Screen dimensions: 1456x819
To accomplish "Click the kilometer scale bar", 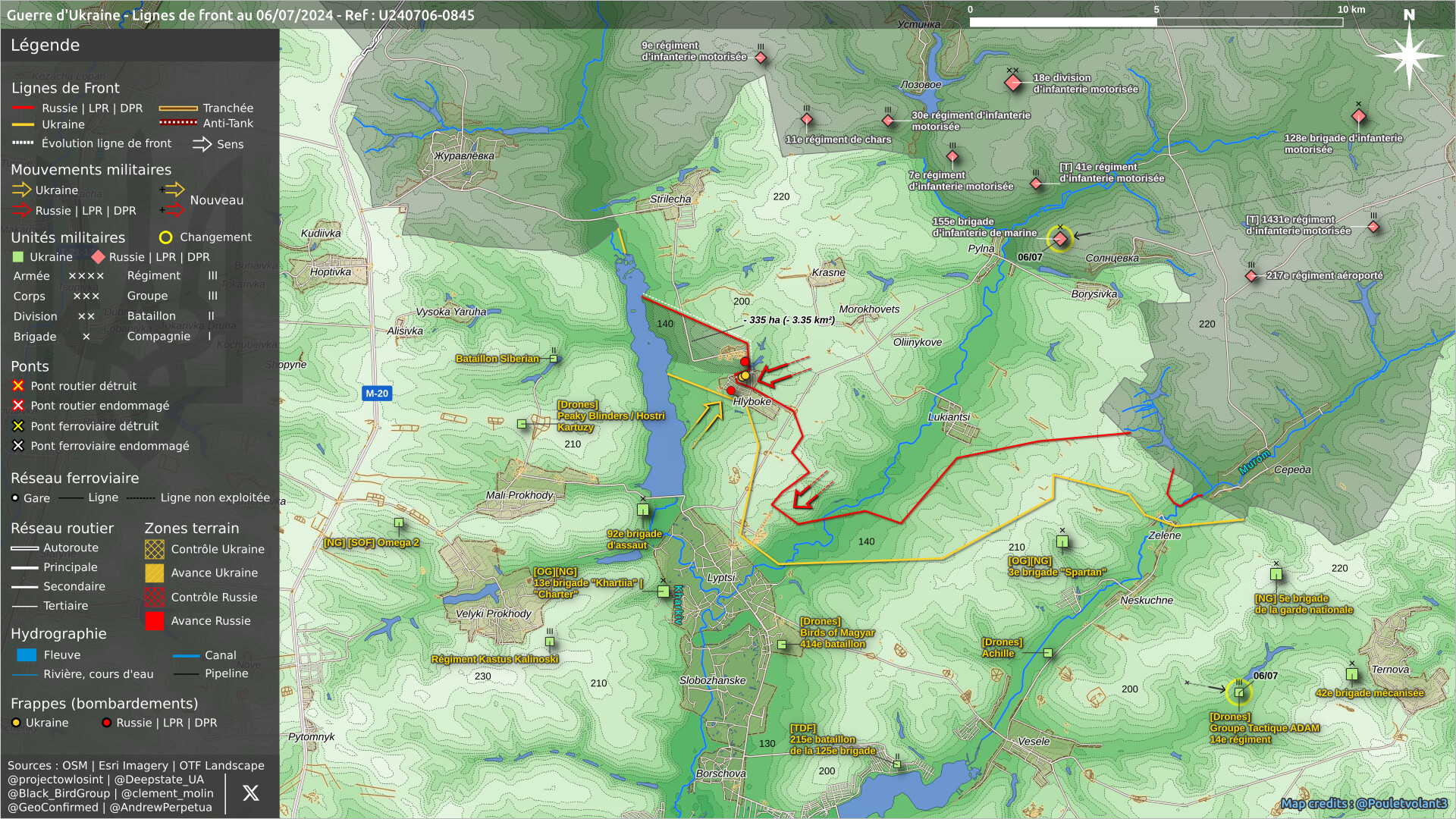I will (x=1156, y=22).
